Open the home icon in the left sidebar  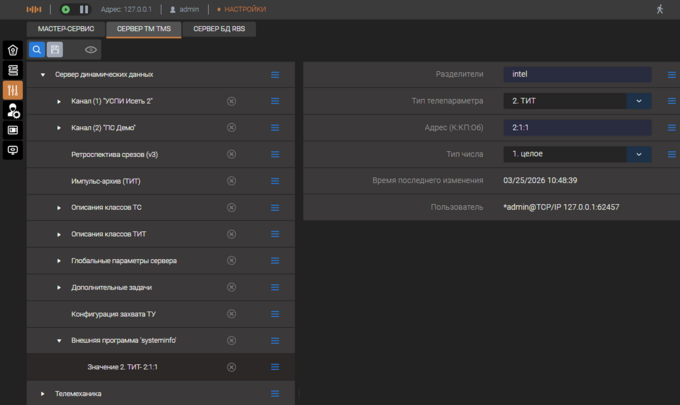click(x=13, y=50)
